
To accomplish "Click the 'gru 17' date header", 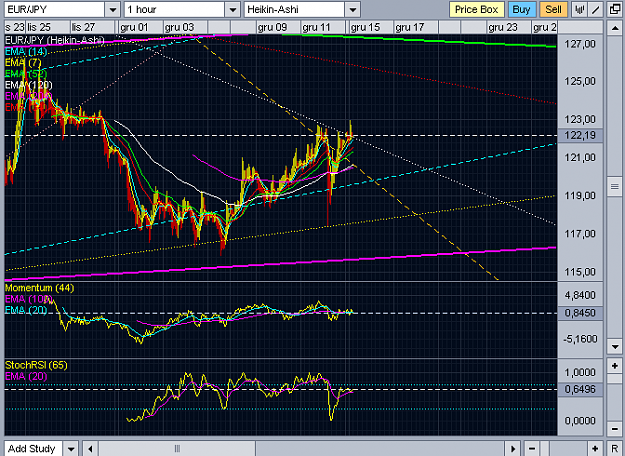I will [x=410, y=28].
